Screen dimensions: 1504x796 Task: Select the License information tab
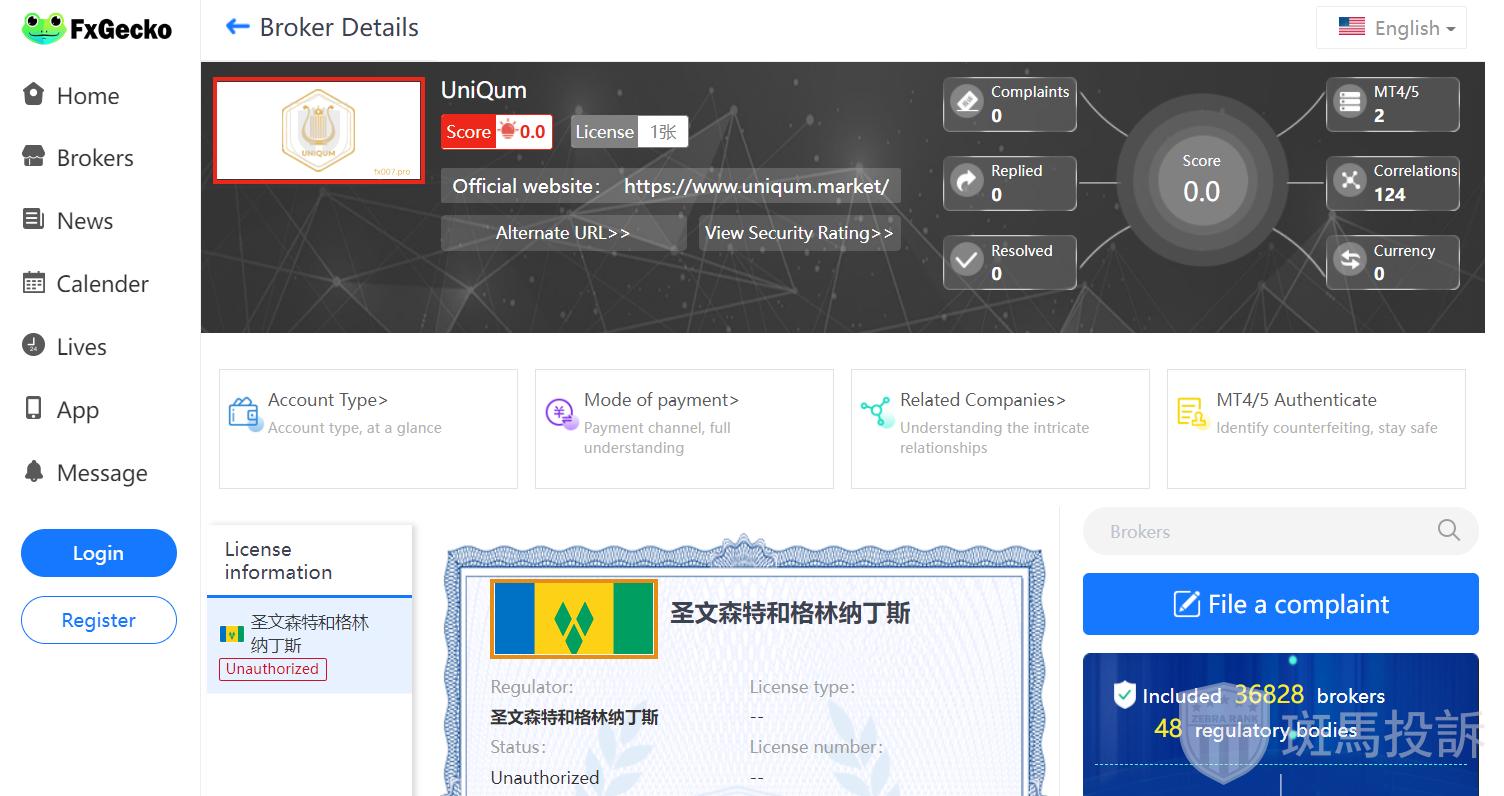coord(278,561)
